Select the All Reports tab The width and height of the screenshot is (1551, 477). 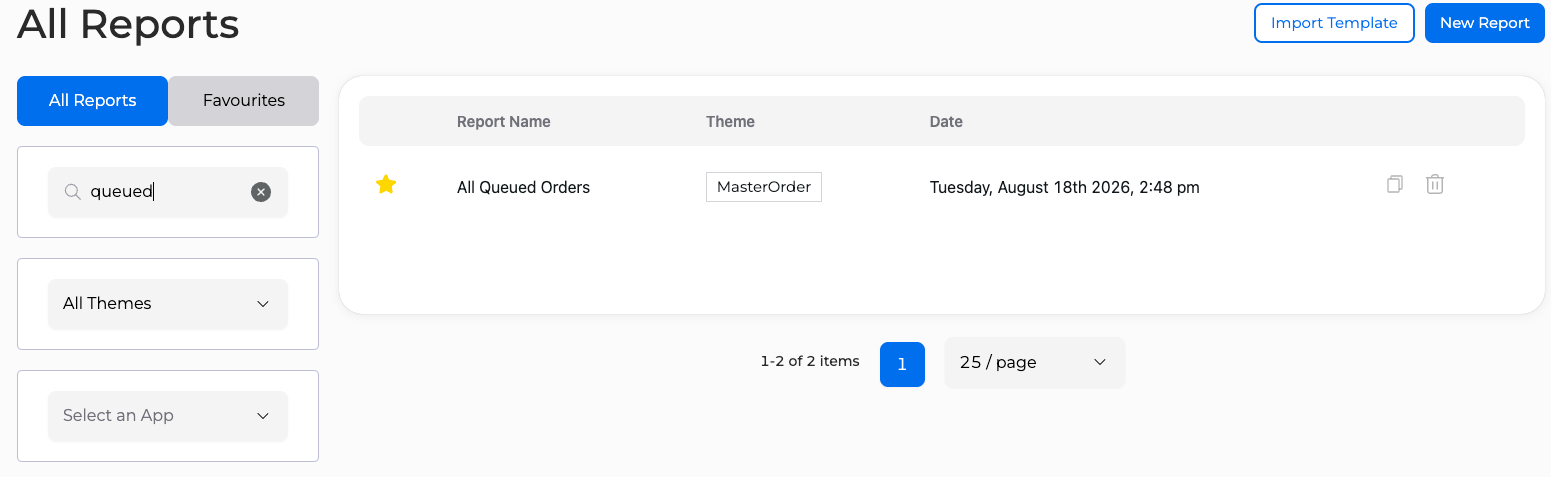[93, 101]
